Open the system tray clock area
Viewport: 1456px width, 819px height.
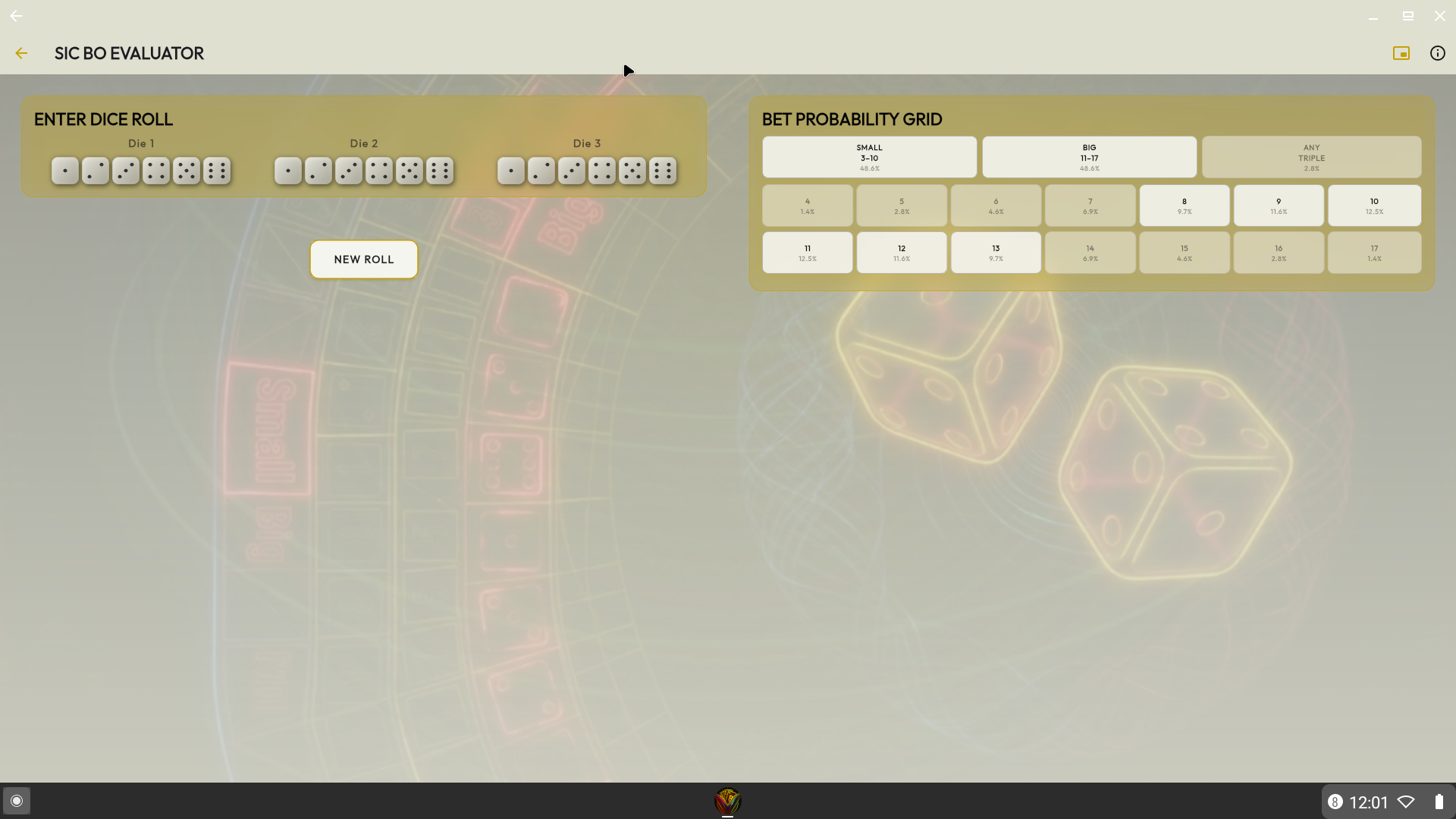(x=1368, y=802)
